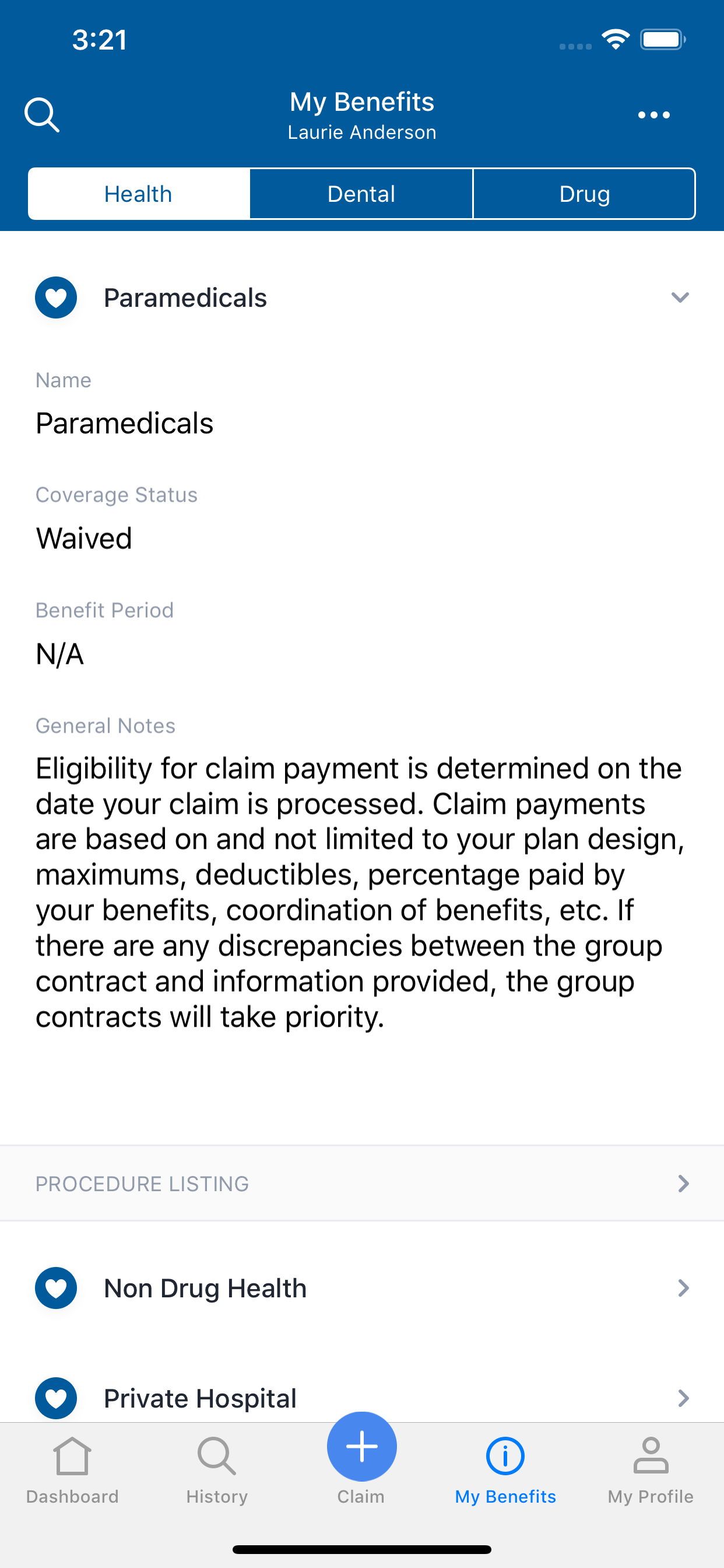724x1568 pixels.
Task: Tap the Wi-Fi status bar icon
Action: 616,40
